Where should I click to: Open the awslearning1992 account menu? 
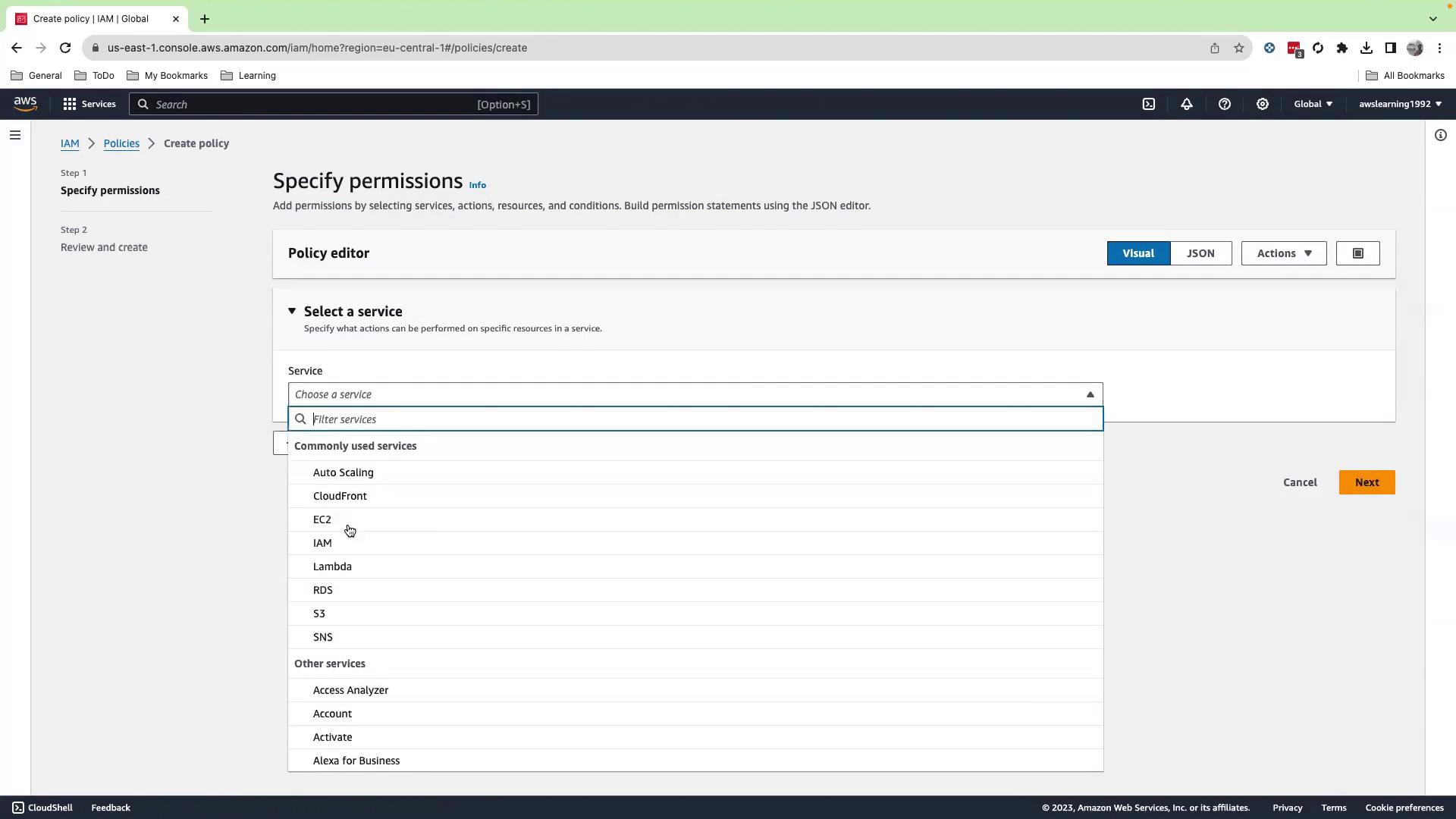pos(1400,104)
